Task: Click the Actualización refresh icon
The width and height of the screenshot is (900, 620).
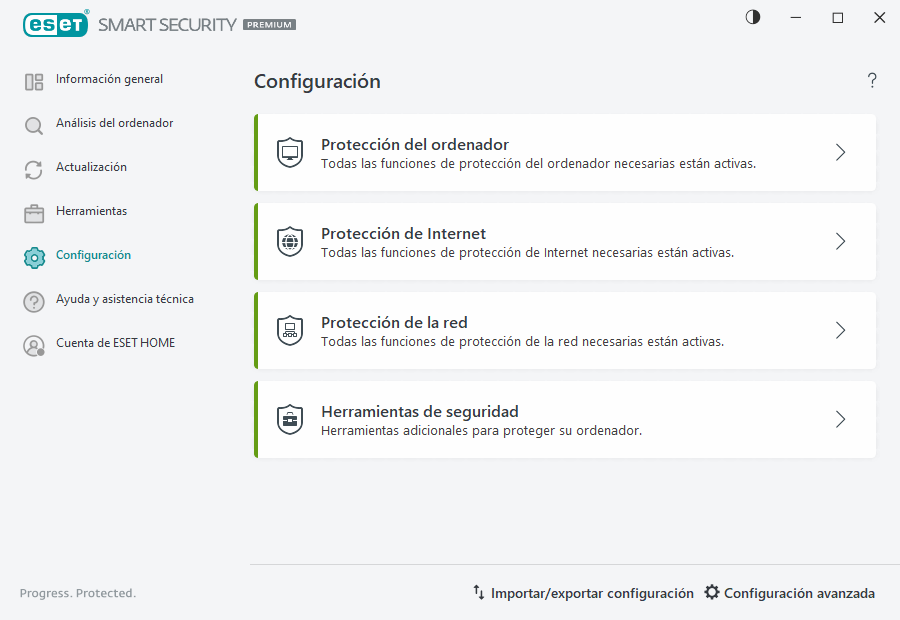Action: tap(33, 167)
